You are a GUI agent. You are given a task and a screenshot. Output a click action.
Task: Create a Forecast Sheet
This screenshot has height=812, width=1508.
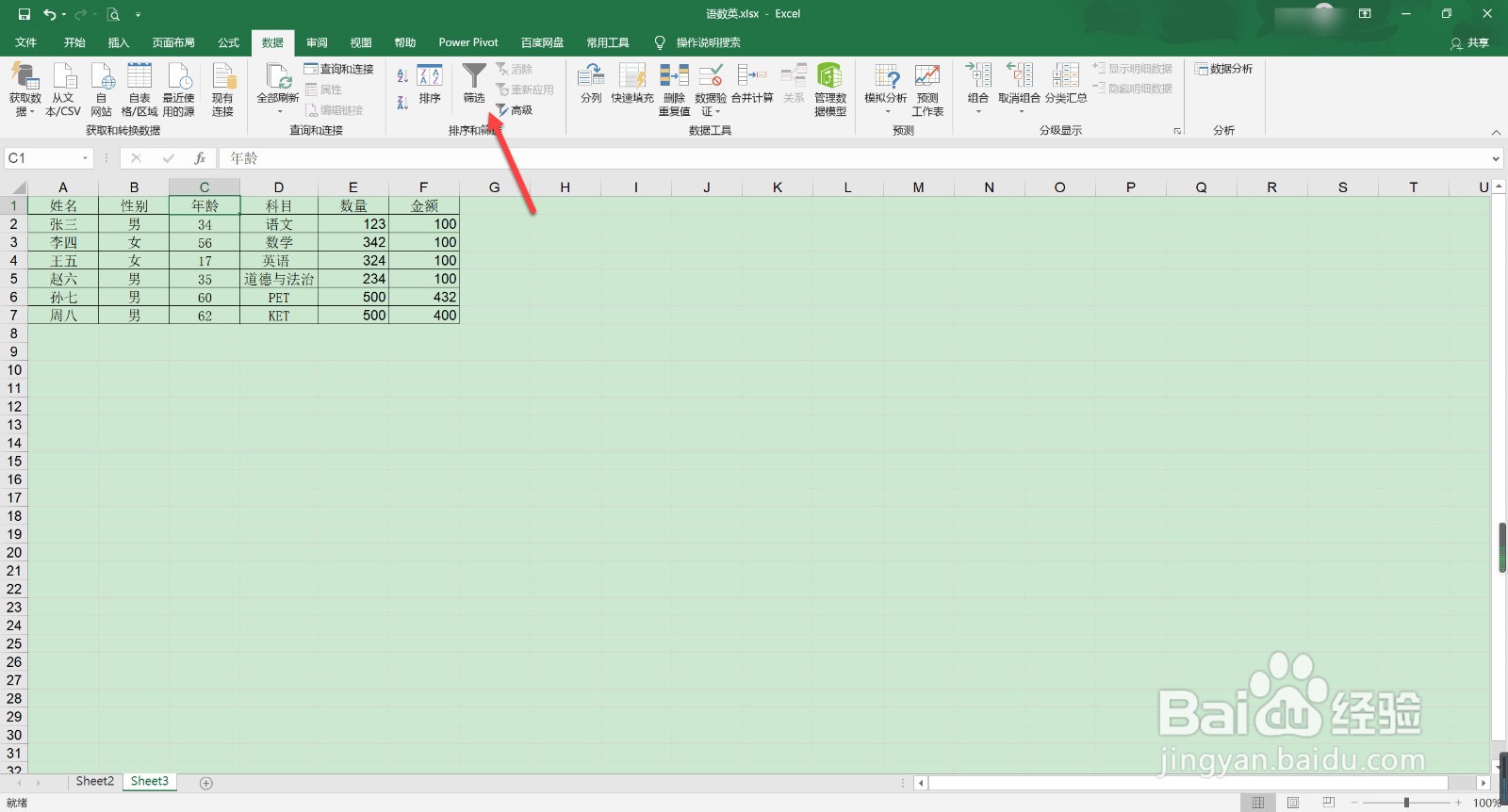[927, 89]
